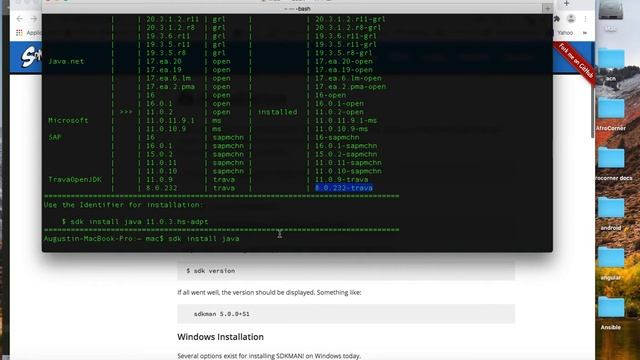The height and width of the screenshot is (360, 640).
Task: Click 'If all went well' paragraph text
Action: 269,293
